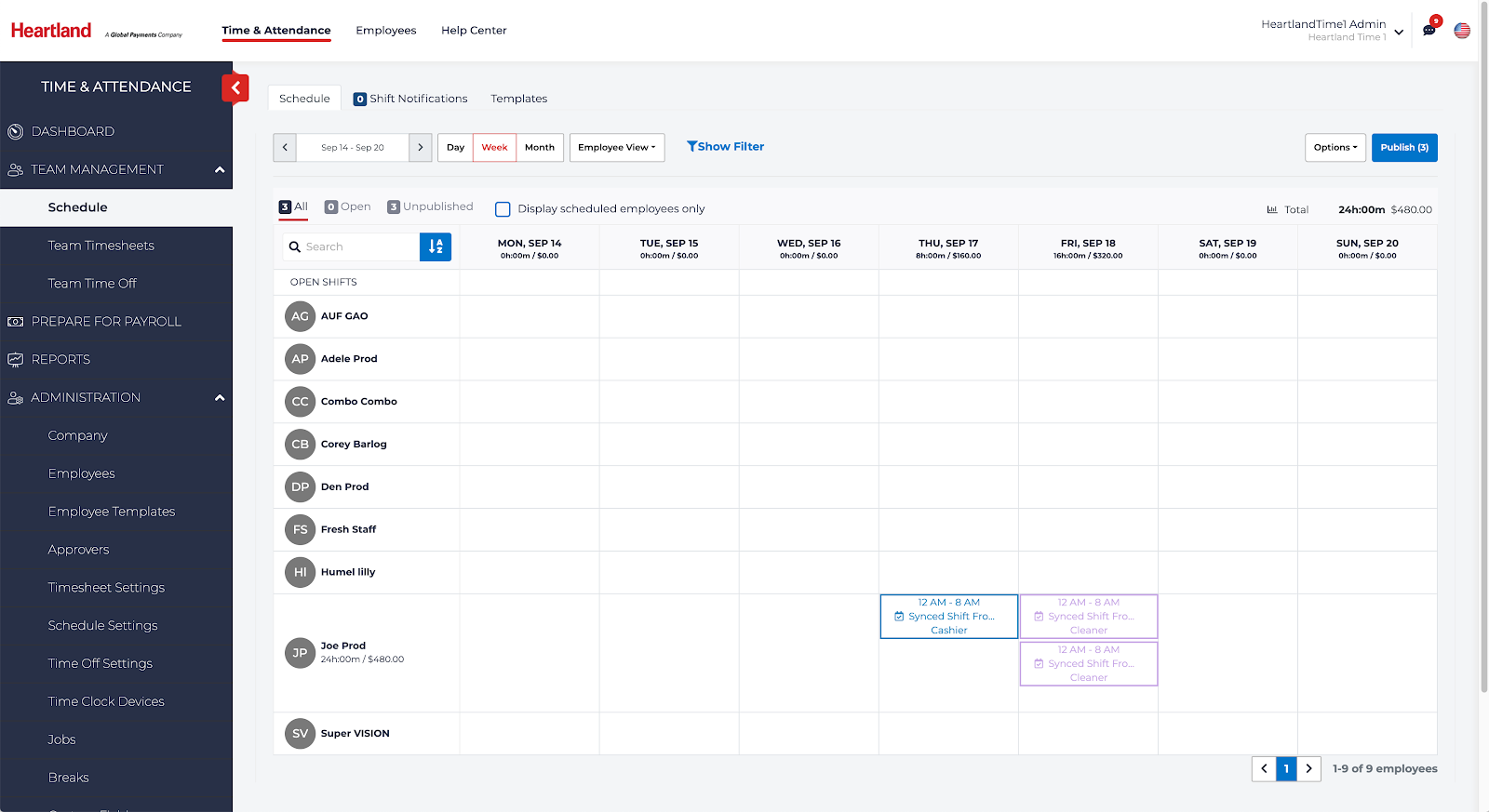
Task: Open the chat notifications icon
Action: 1429,30
